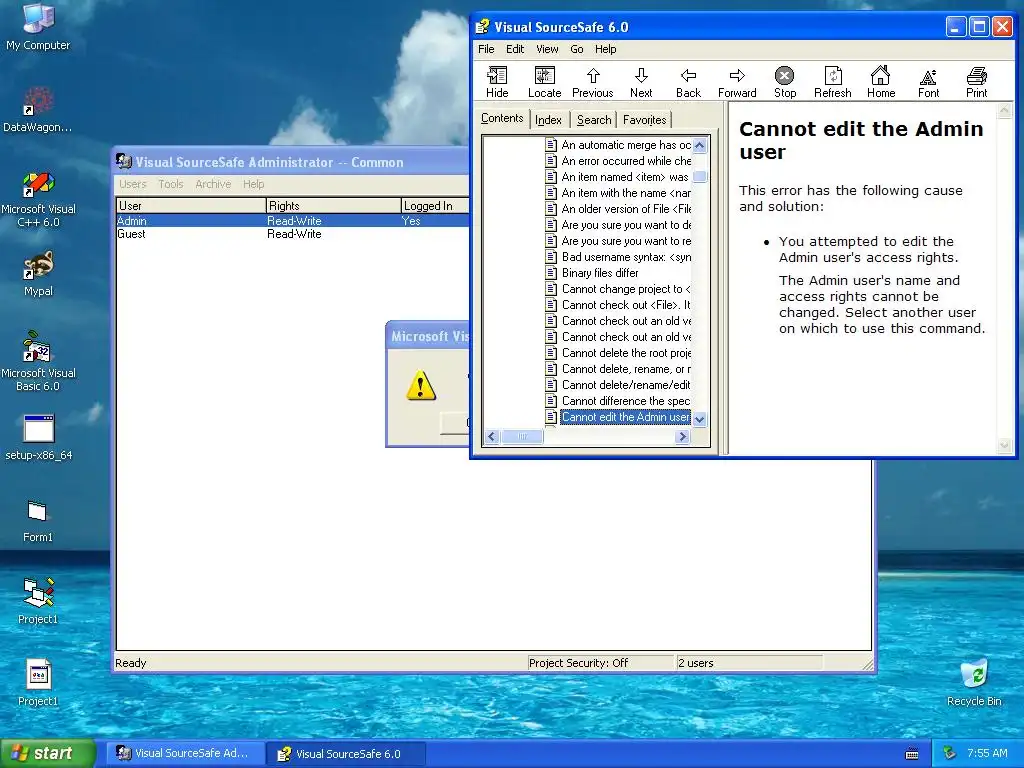Open File menu in Visual SourceSafe help

point(486,49)
